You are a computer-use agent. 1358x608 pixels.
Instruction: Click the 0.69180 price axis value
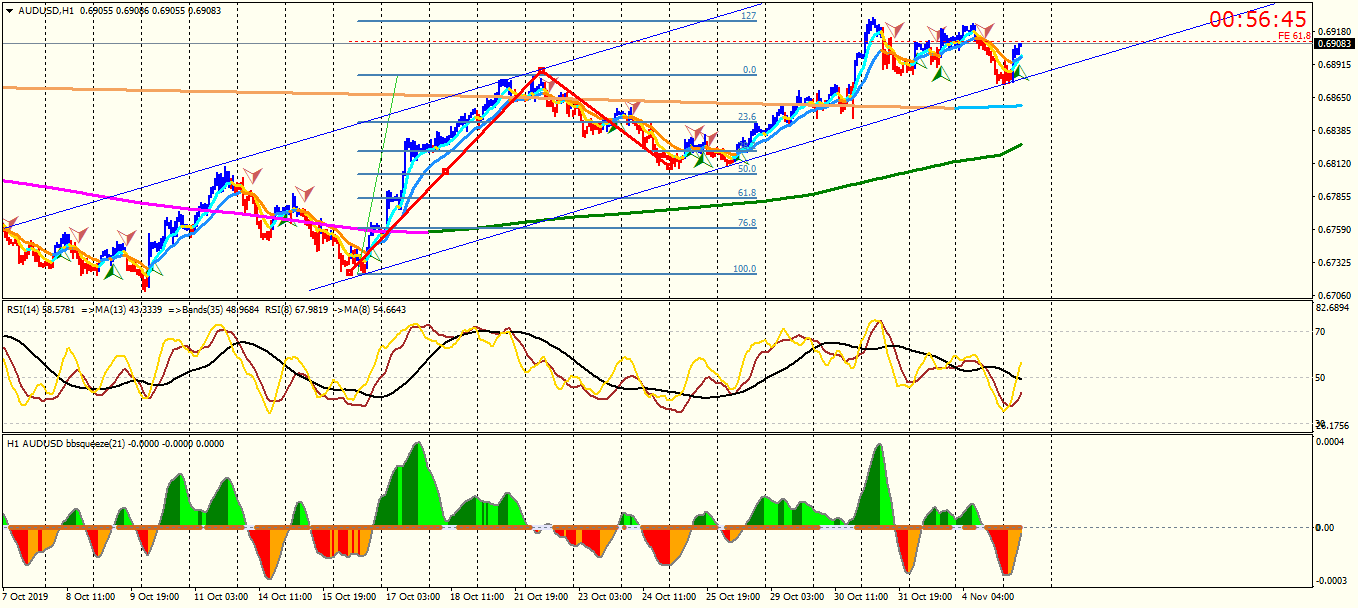1335,32
